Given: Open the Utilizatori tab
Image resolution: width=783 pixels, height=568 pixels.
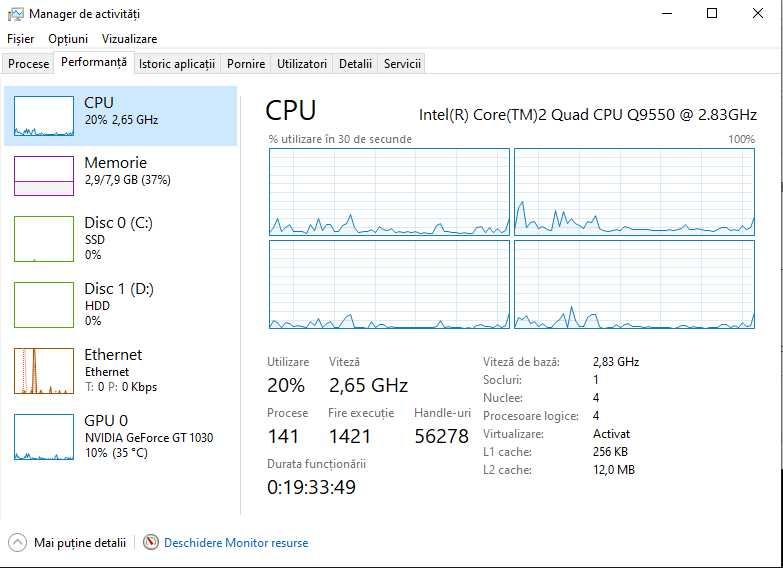Looking at the screenshot, I should 302,64.
